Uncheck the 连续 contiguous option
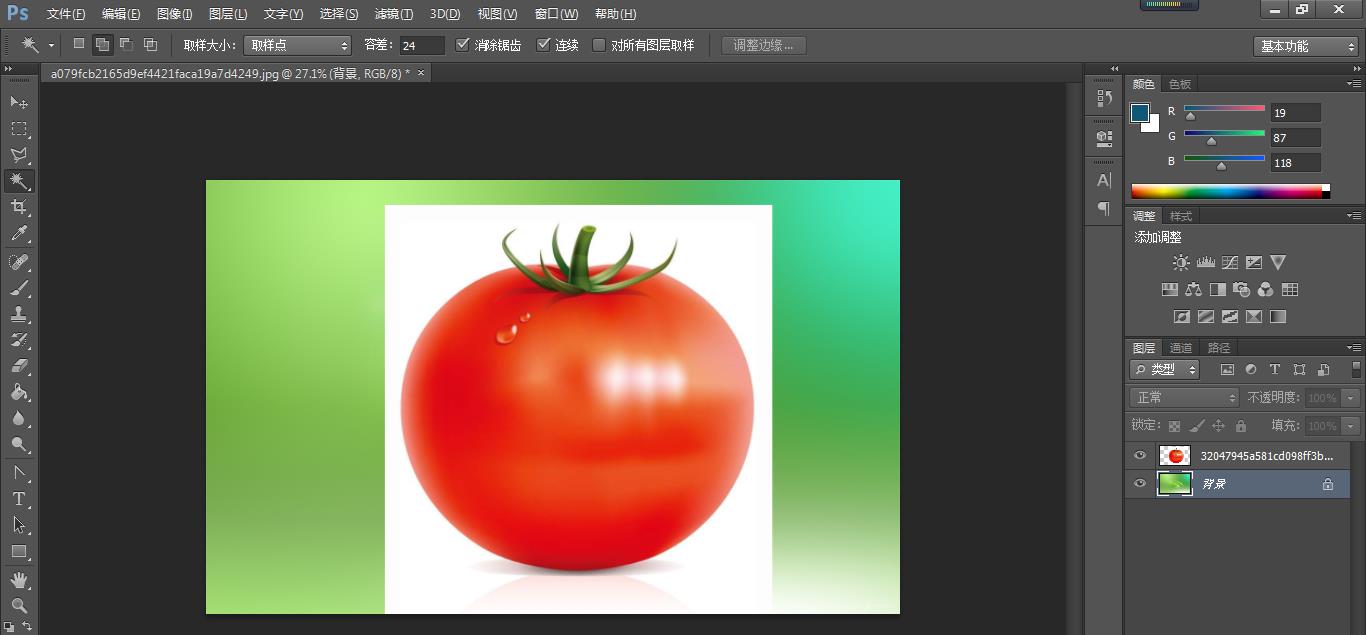Screen dimensions: 1366x635 click(544, 45)
